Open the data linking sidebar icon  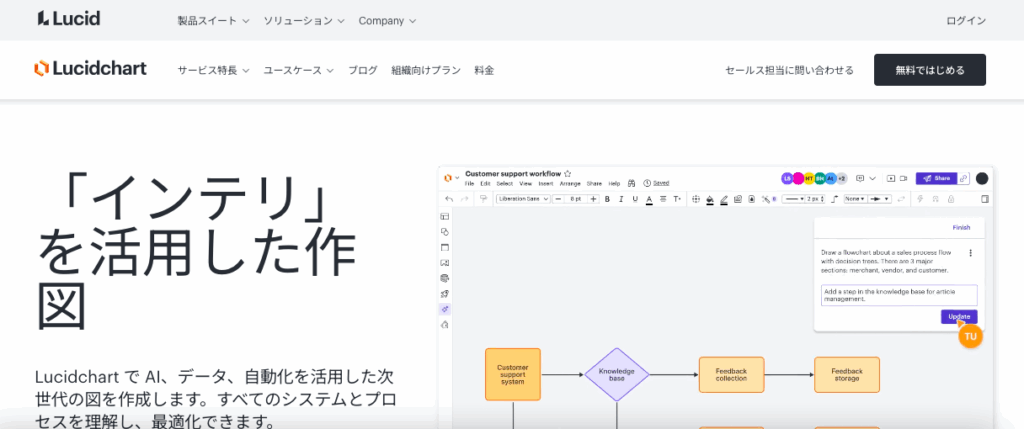(x=445, y=278)
